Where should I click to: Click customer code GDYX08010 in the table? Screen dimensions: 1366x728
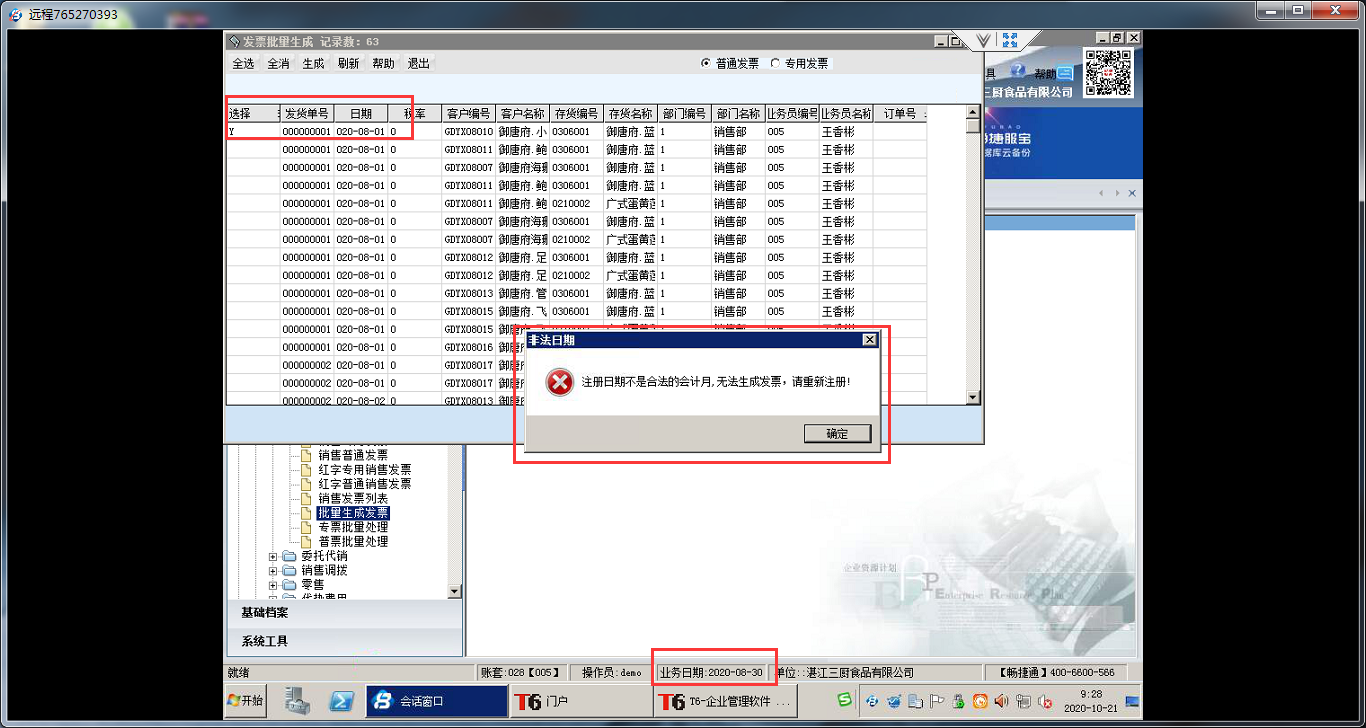pyautogui.click(x=469, y=131)
